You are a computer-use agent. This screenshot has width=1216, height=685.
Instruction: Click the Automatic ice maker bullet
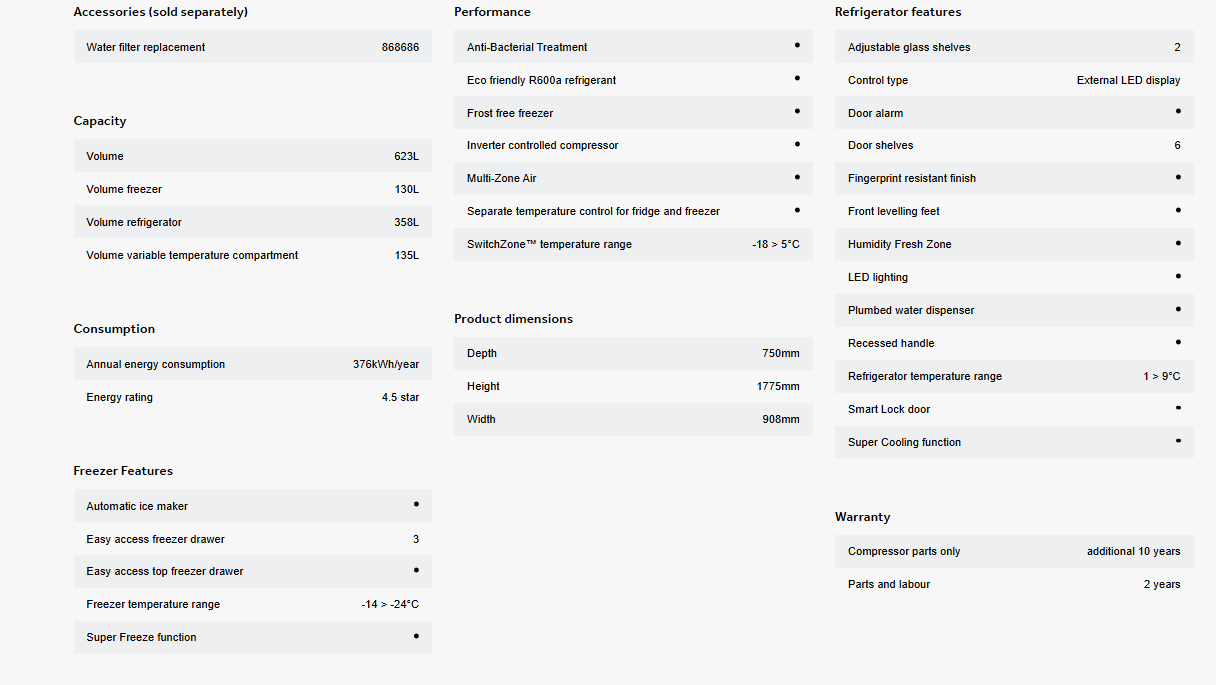pyautogui.click(x=416, y=504)
